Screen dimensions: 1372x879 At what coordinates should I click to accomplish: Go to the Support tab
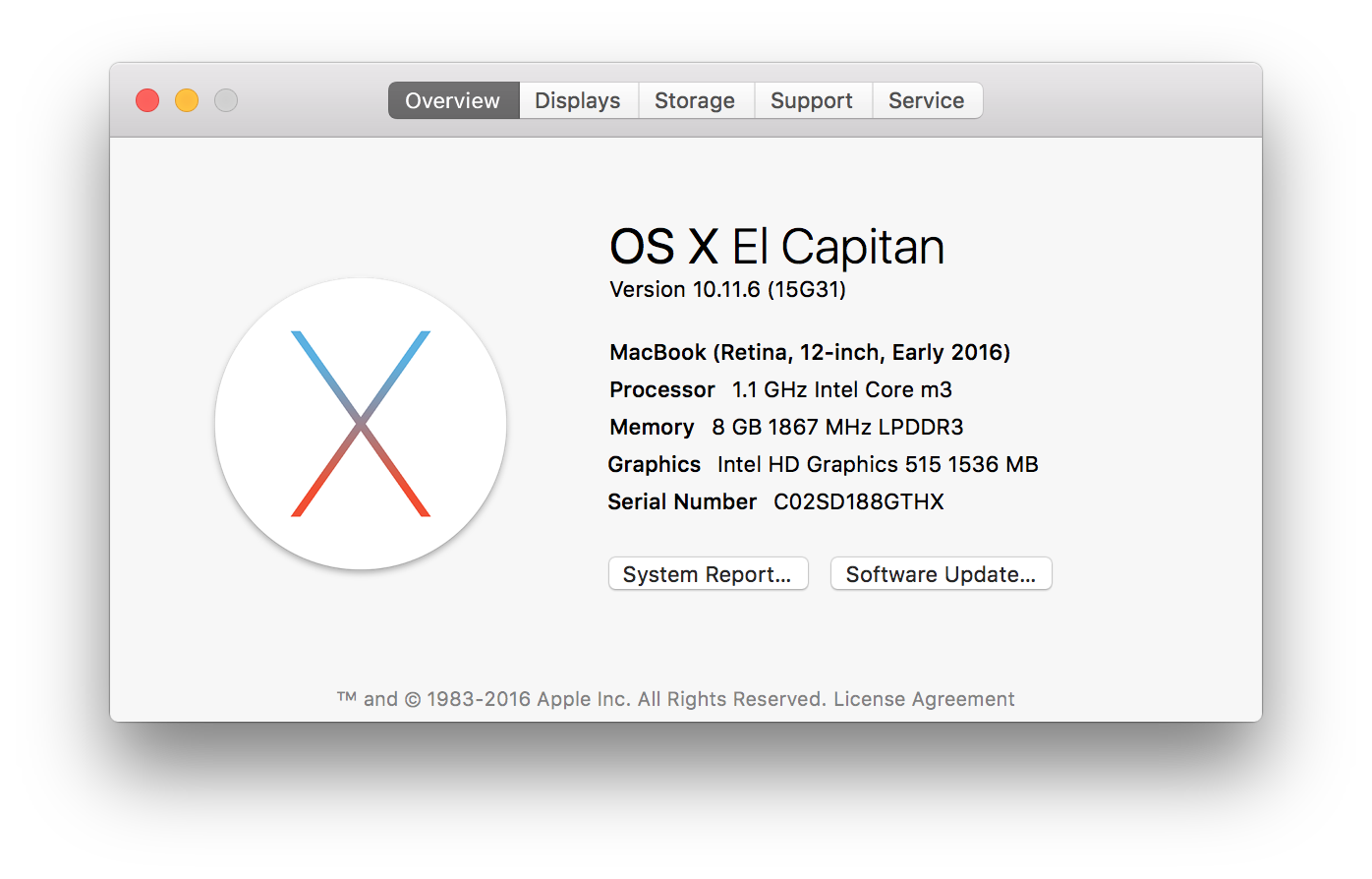pos(812,100)
